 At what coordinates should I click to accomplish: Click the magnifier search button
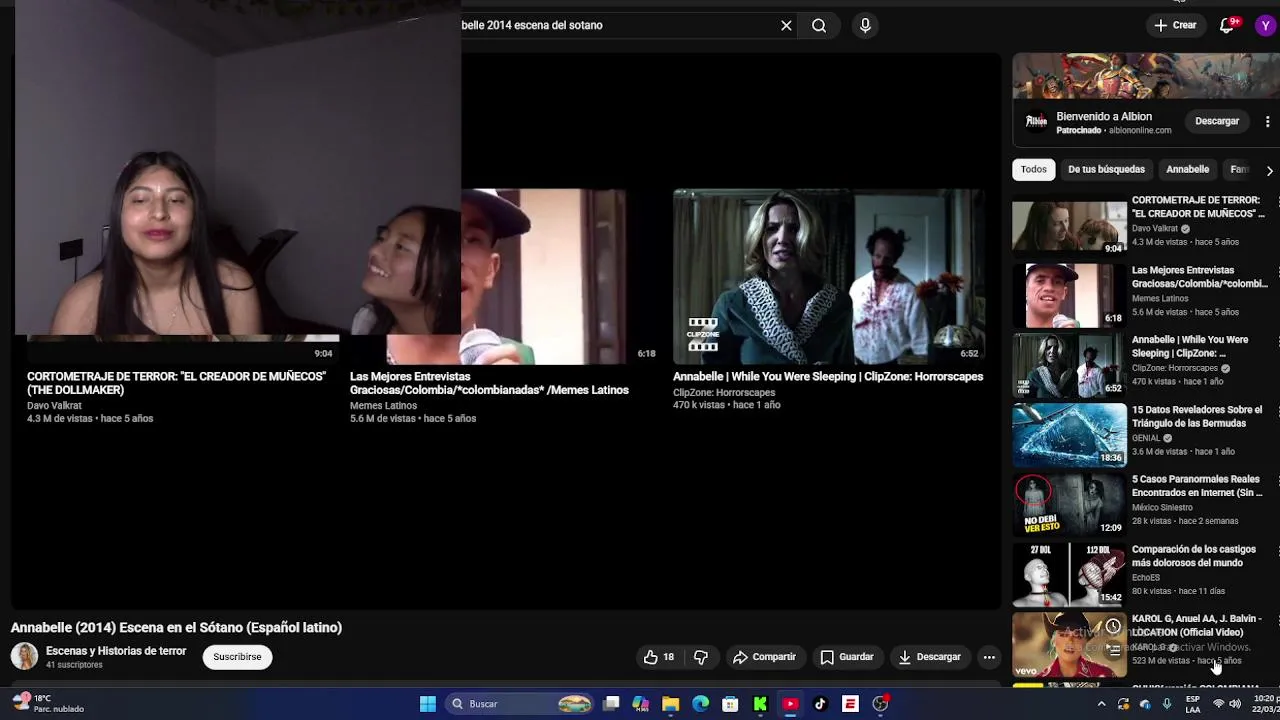819,25
